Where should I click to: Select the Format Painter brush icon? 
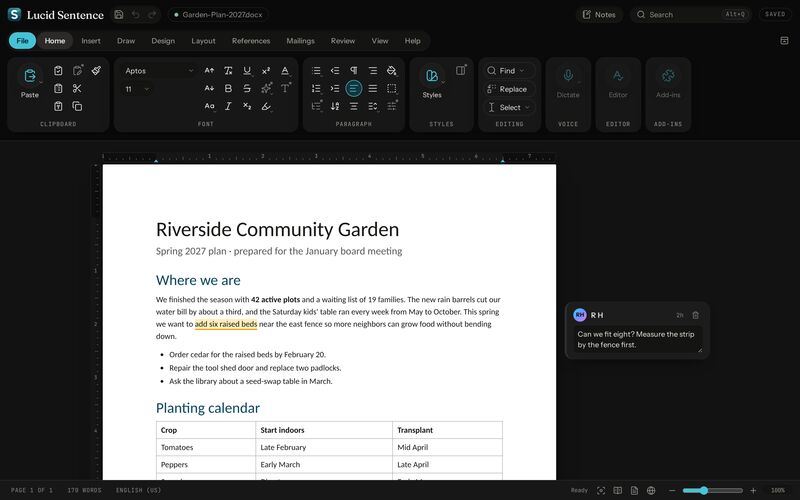click(96, 70)
